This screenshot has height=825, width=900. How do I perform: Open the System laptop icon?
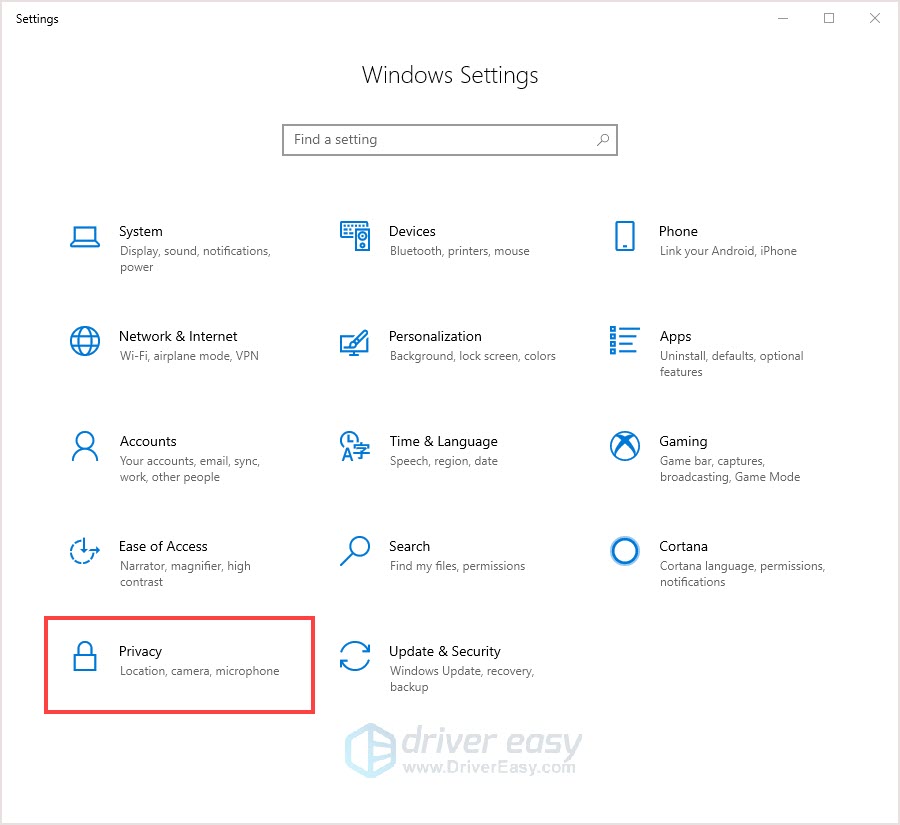pos(85,237)
